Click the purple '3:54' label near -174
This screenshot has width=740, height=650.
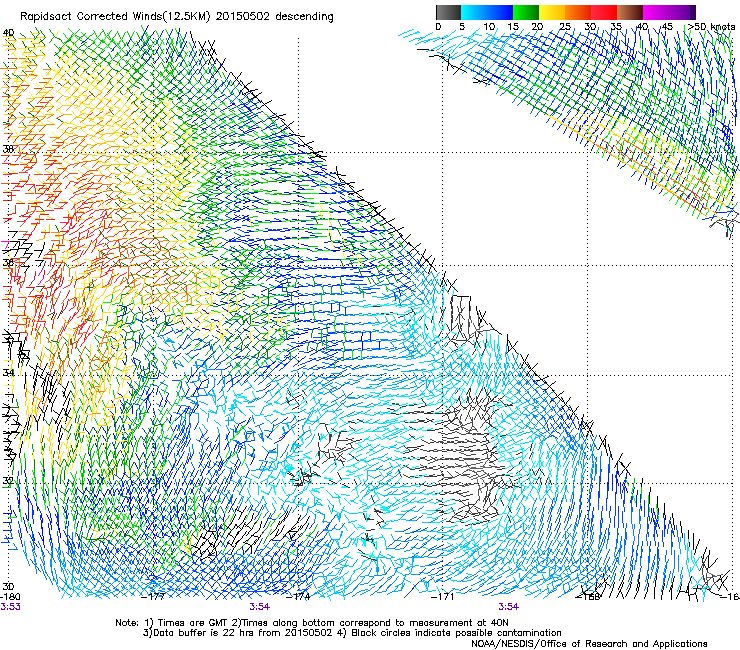coord(259,607)
